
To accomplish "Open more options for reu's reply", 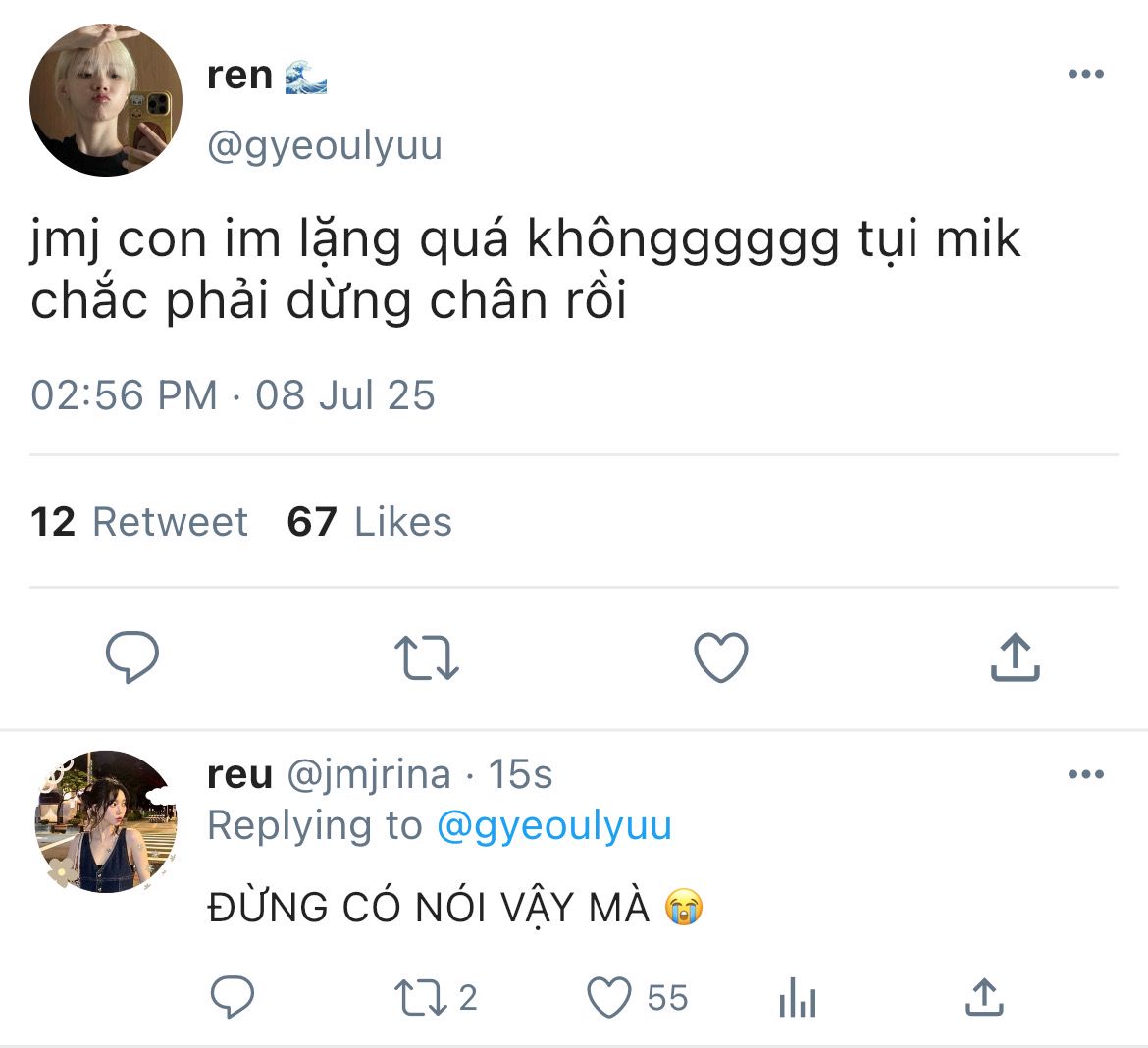I will tap(1085, 775).
